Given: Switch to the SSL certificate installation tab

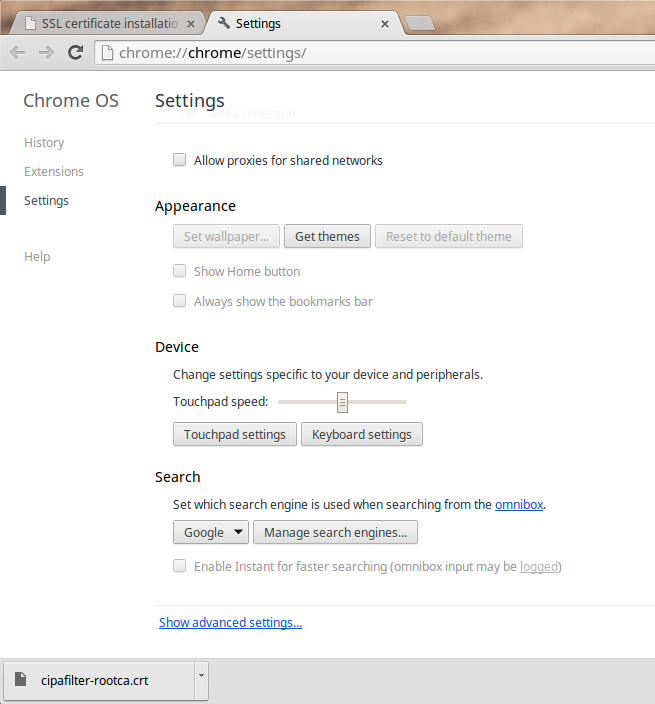Looking at the screenshot, I should coord(108,23).
